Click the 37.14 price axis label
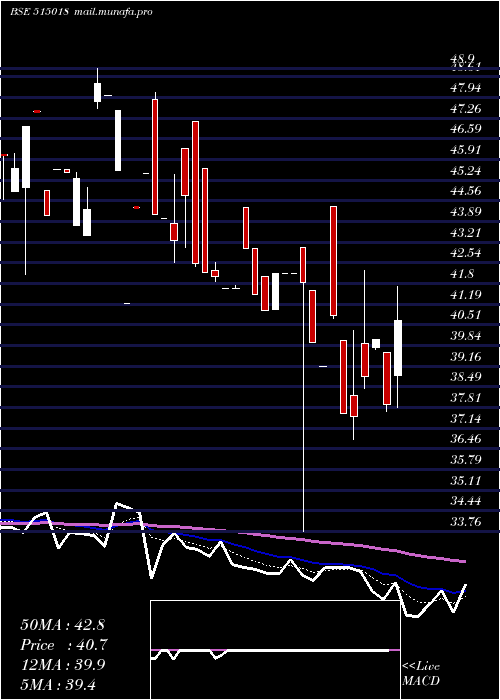Screen dimensions: 500x700 coord(466,419)
